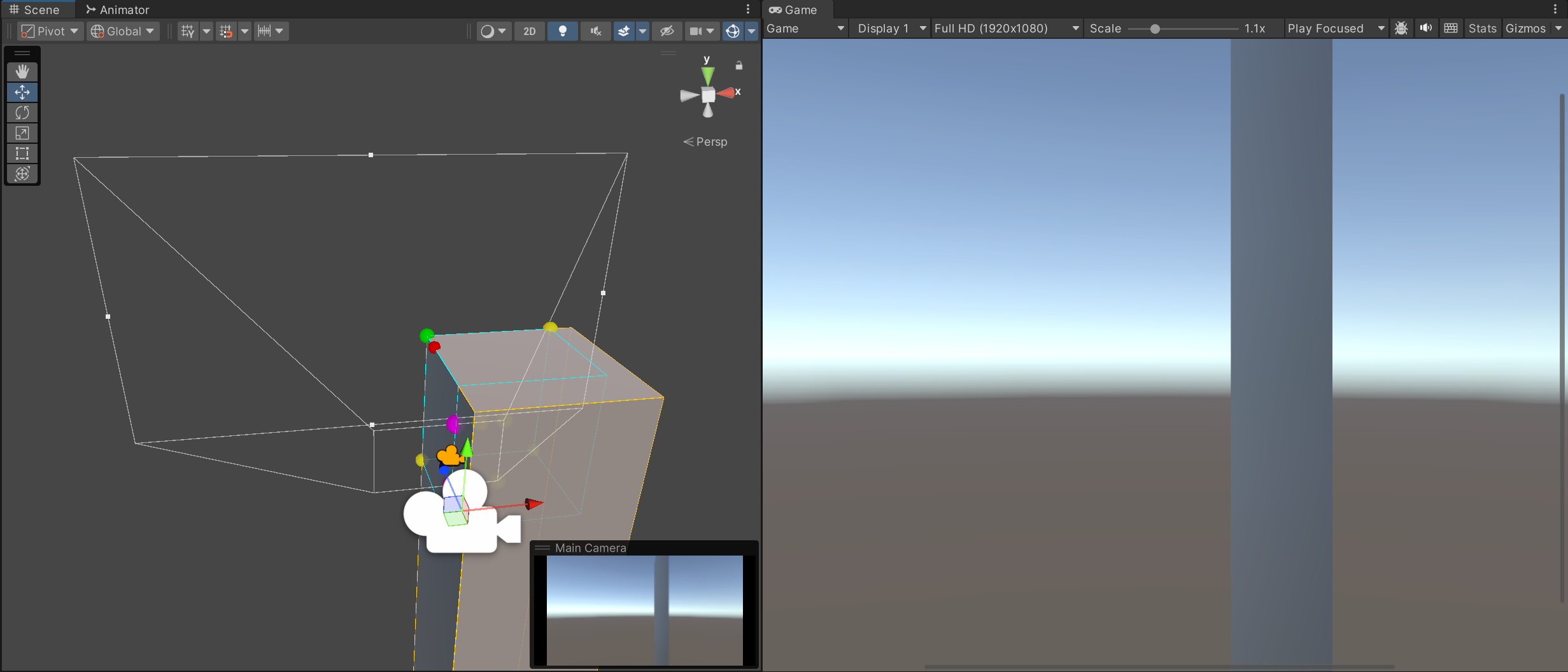Click the scene camera settings icon
The width and height of the screenshot is (1568, 672).
click(696, 31)
